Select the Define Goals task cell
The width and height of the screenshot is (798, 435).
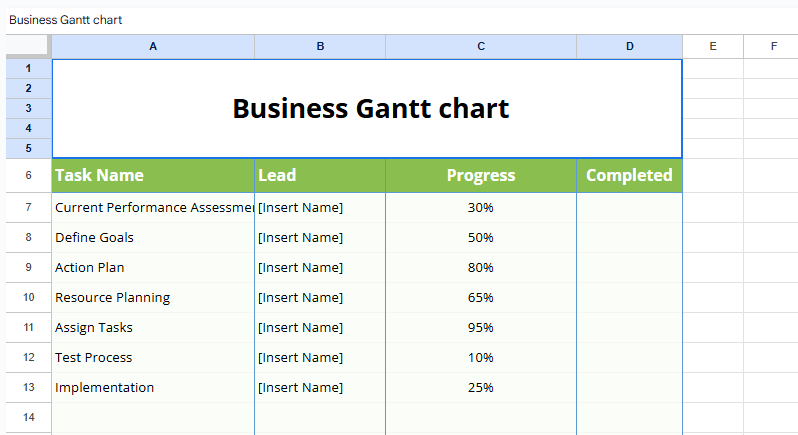[153, 238]
